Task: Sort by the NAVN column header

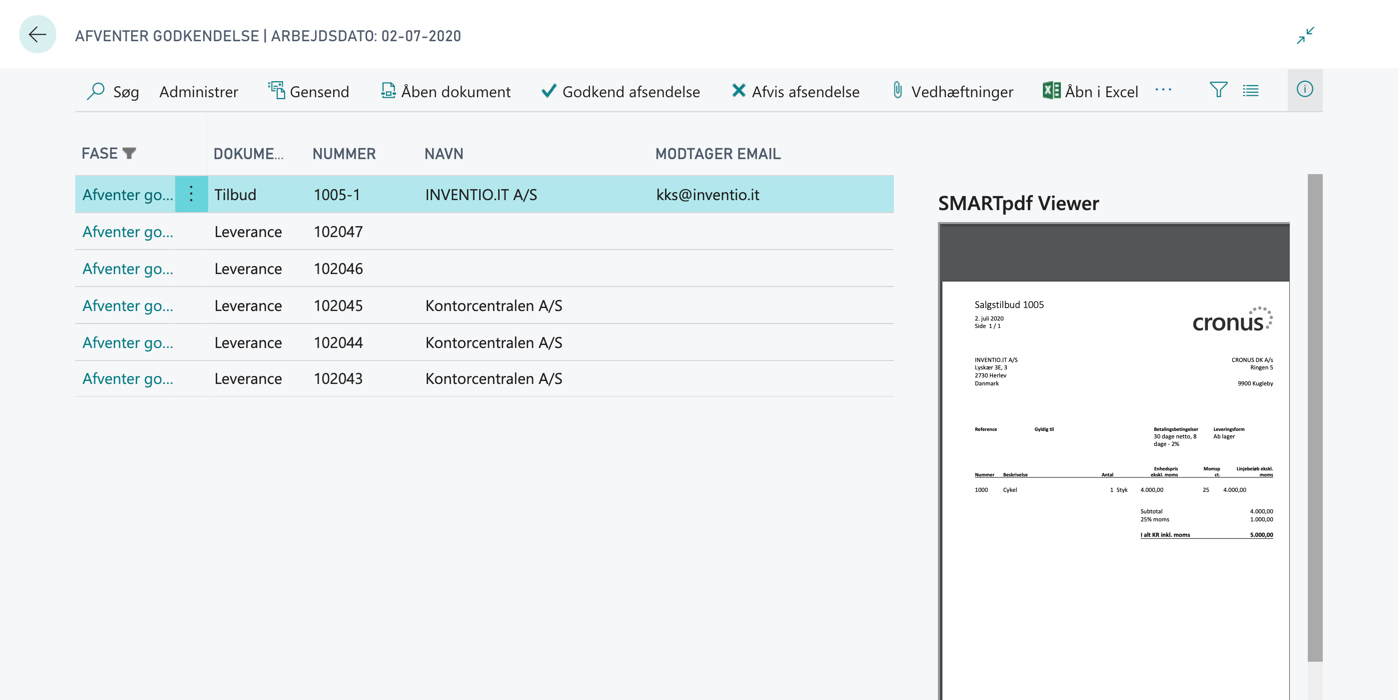Action: pyautogui.click(x=444, y=153)
